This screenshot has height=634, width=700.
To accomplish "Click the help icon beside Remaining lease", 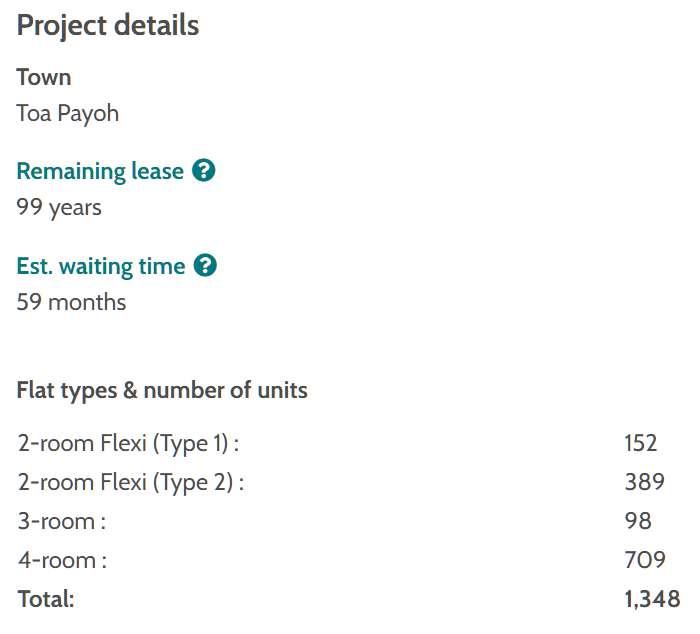I will (204, 171).
